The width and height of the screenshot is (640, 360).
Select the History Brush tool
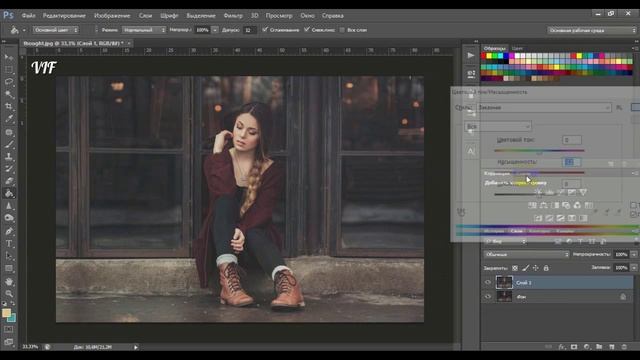[x=9, y=169]
